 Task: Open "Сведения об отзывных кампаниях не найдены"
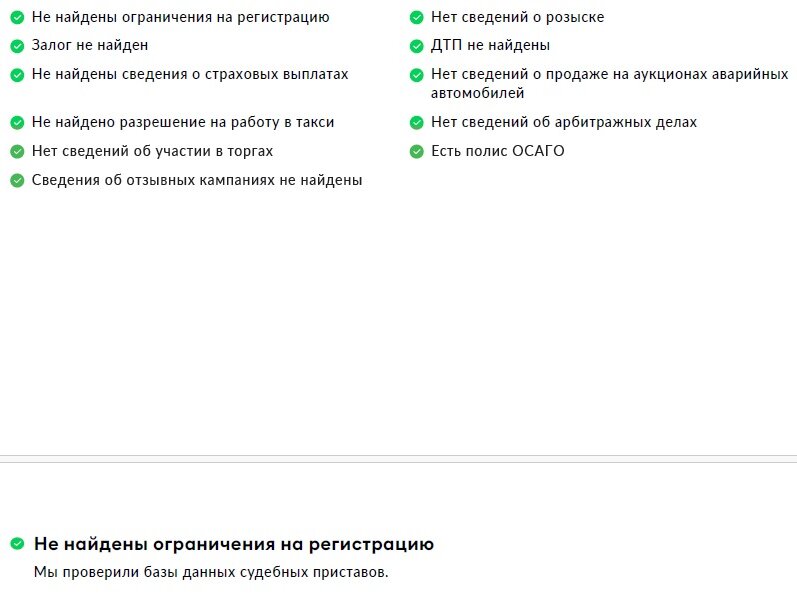(x=197, y=180)
